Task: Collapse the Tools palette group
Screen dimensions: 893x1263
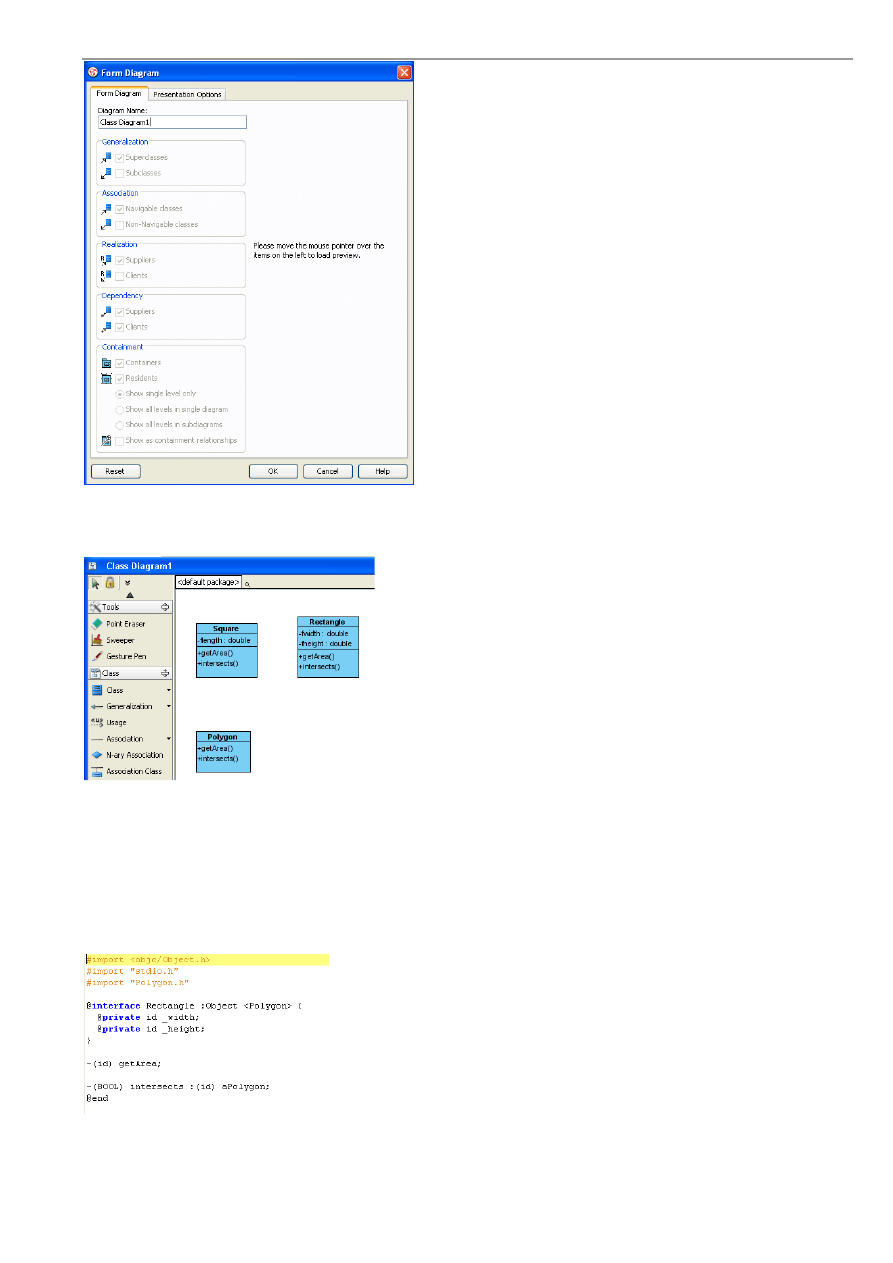Action: coord(165,607)
